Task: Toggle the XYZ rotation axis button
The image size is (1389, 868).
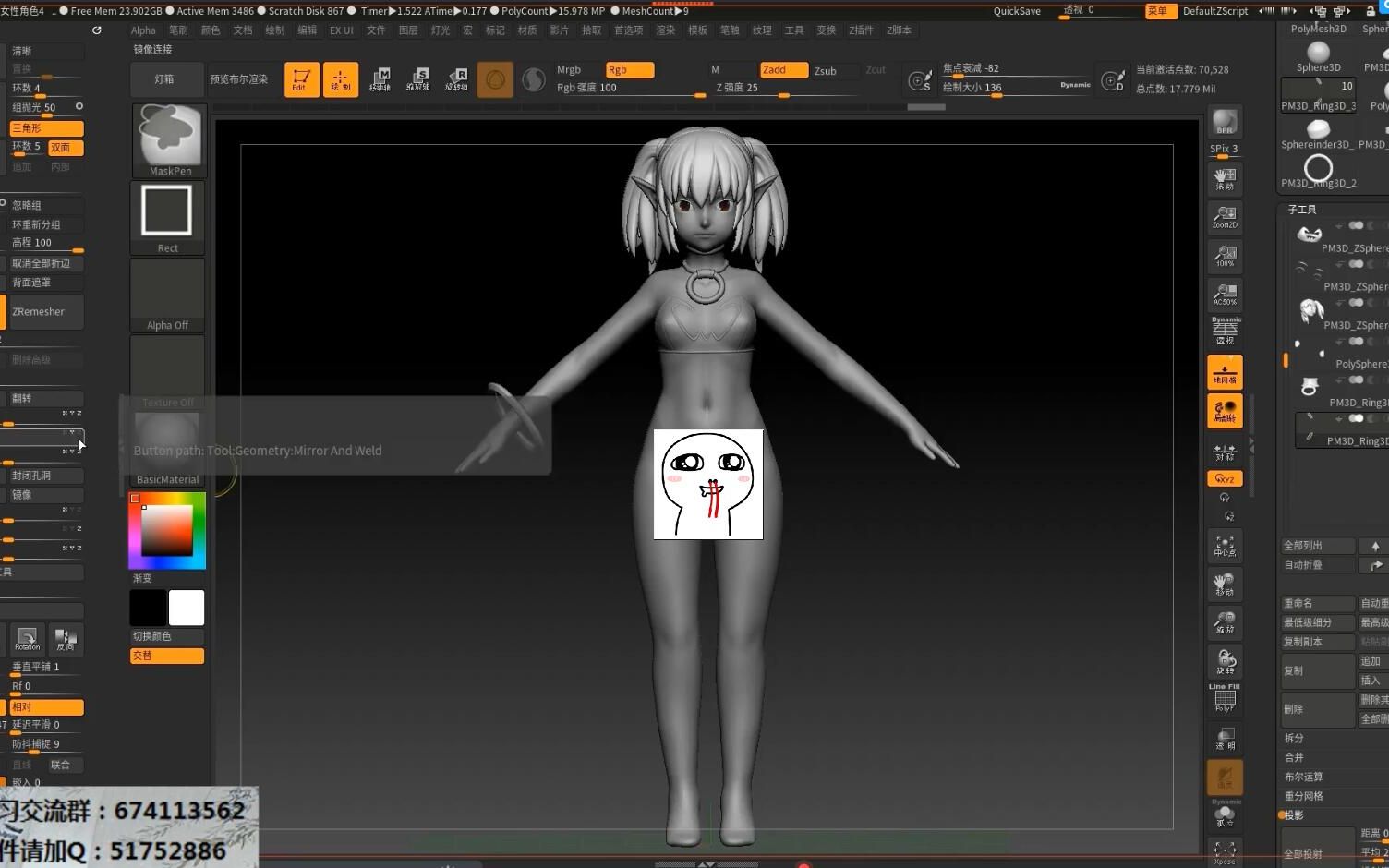Action: click(x=1225, y=478)
